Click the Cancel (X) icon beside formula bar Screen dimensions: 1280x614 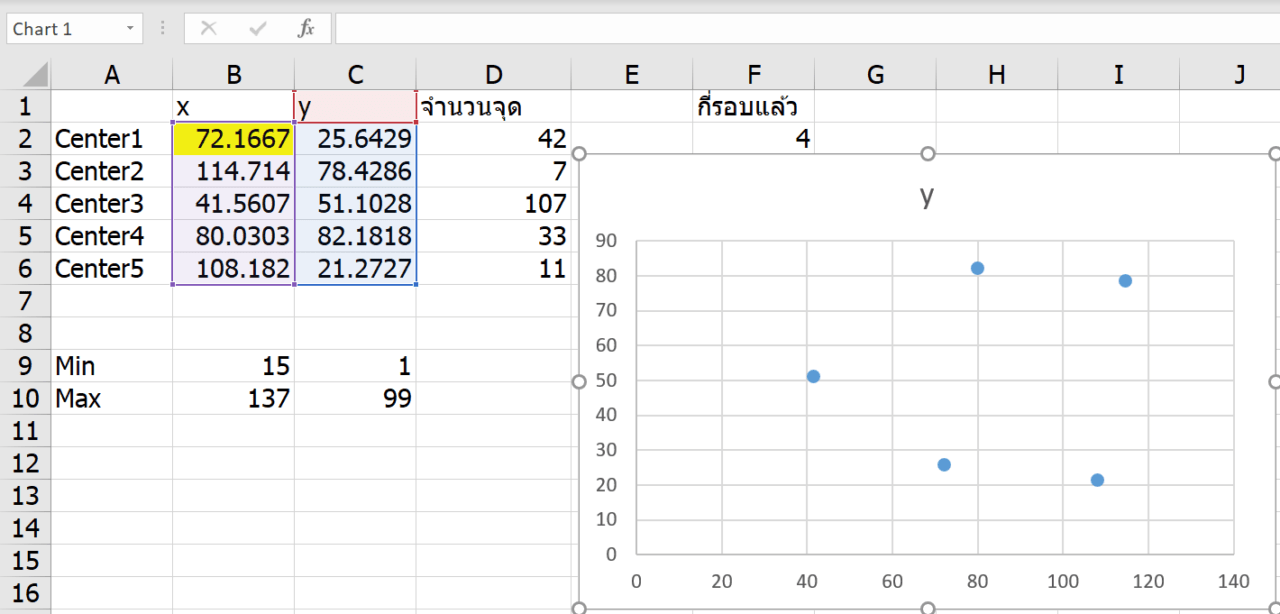210,28
